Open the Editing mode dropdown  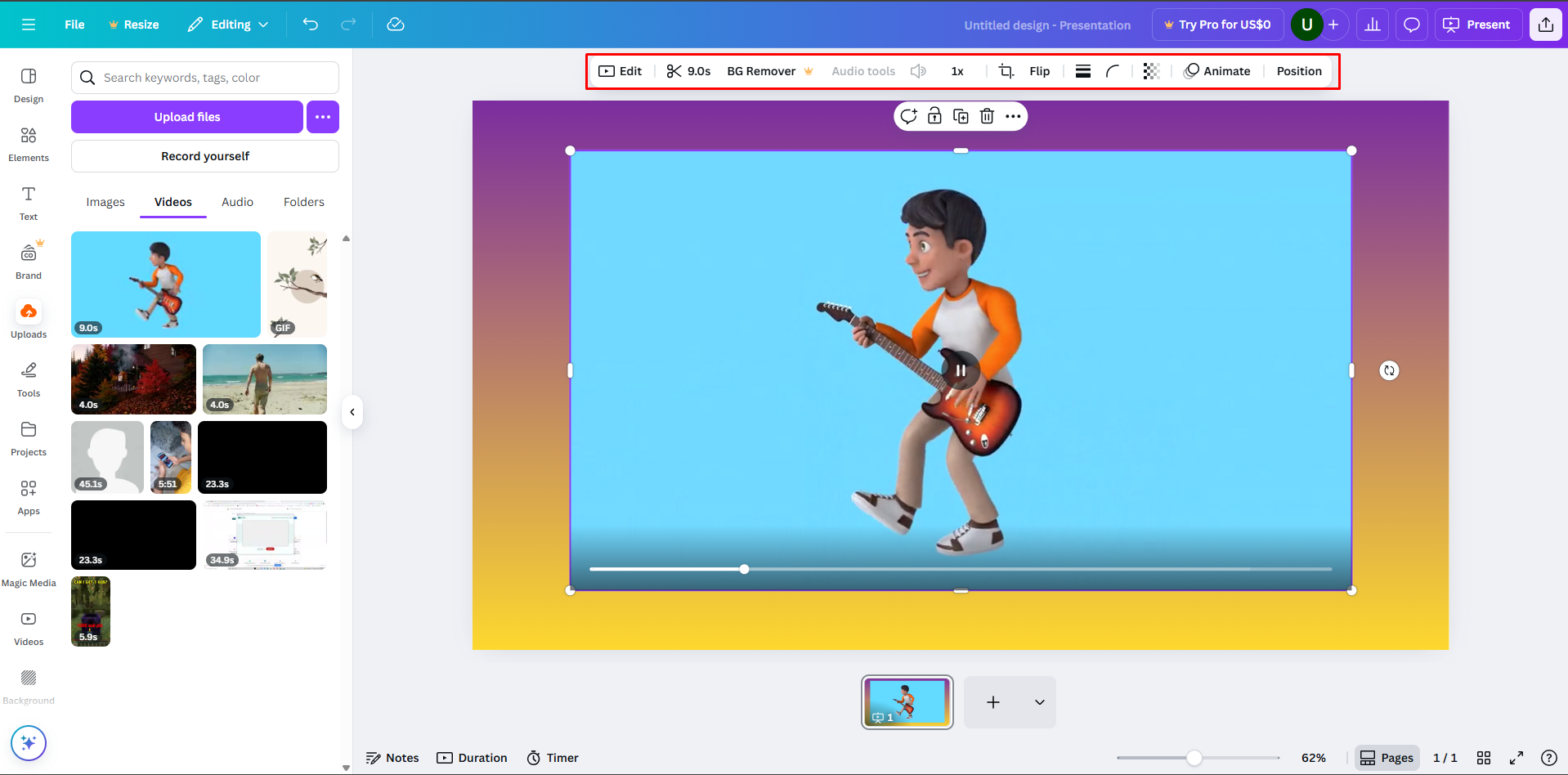pos(228,25)
